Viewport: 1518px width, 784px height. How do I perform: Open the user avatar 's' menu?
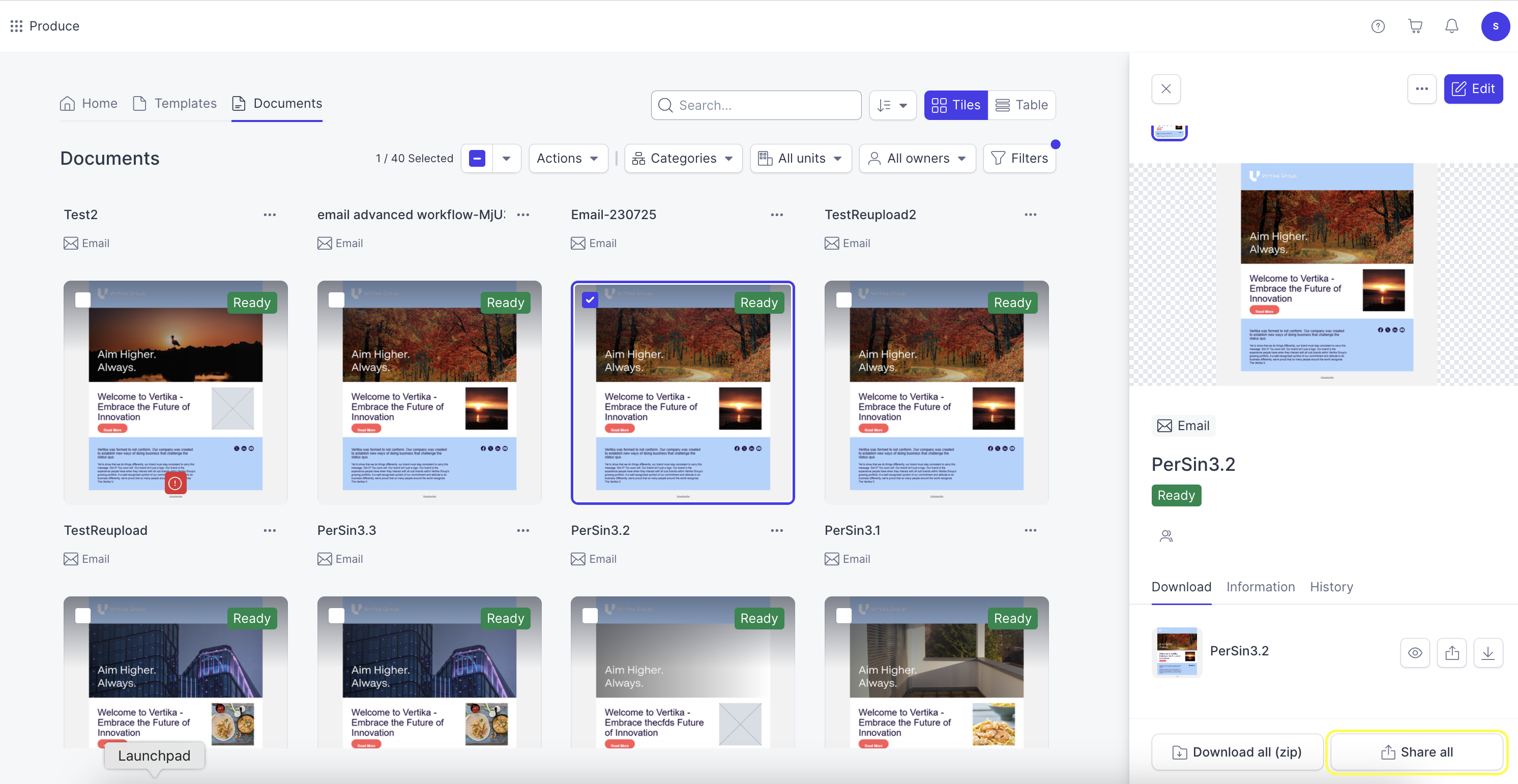1495,26
